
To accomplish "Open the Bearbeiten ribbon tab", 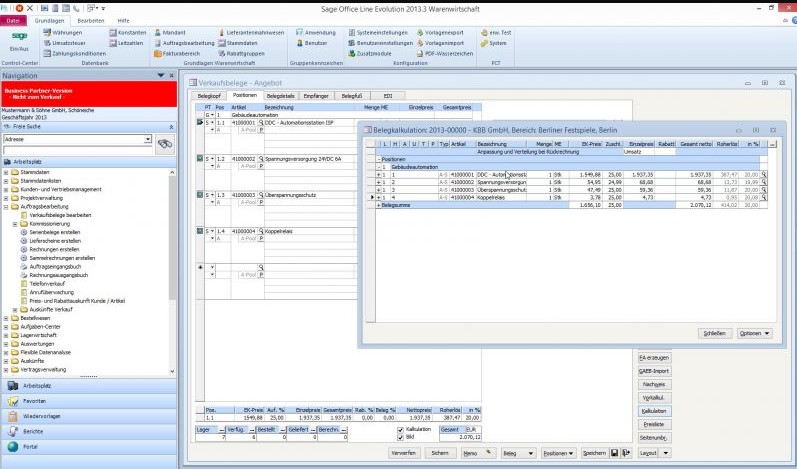I will [x=90, y=20].
